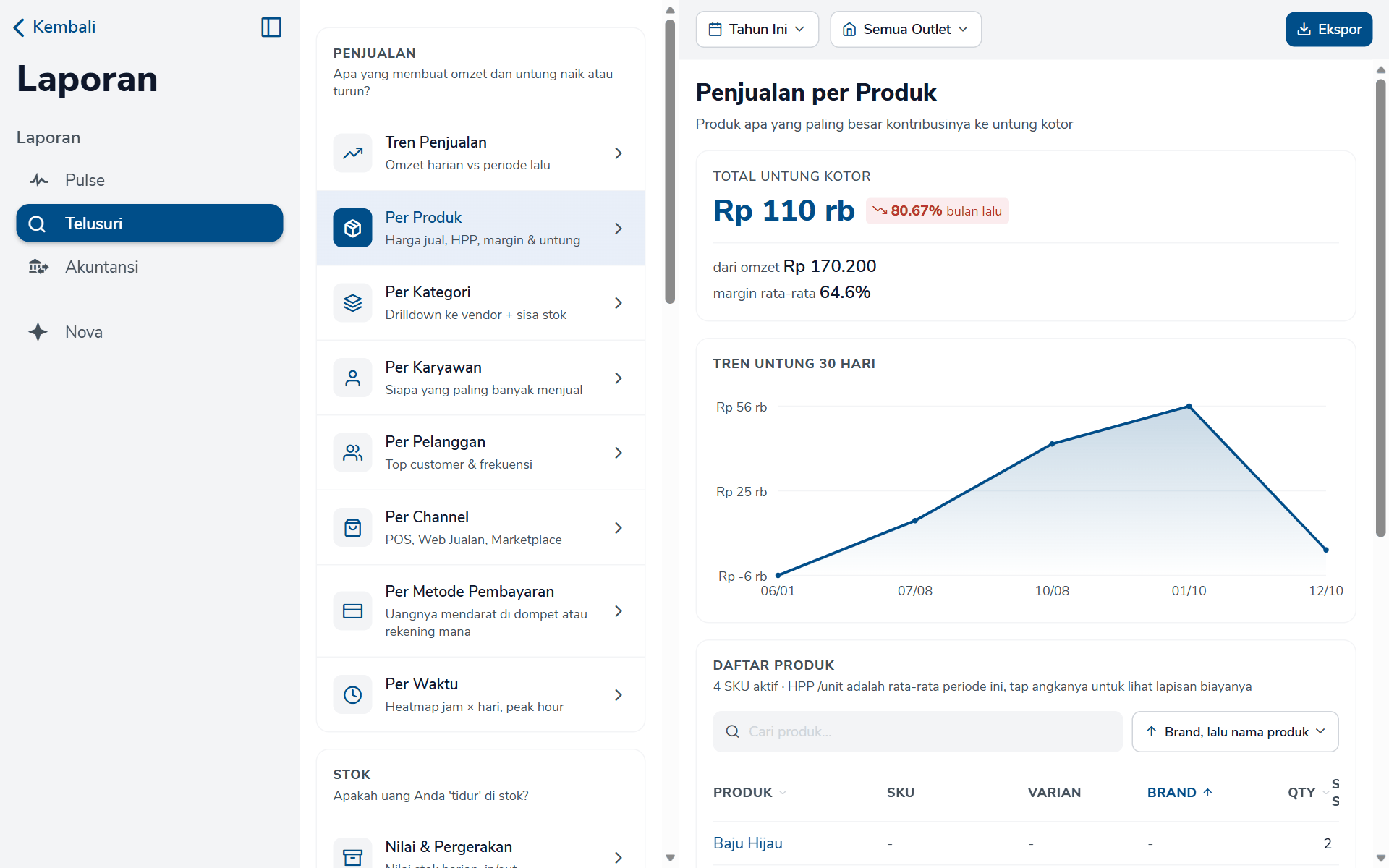Open Per Pelanggan report
Image resolution: width=1389 pixels, height=868 pixels.
click(480, 453)
